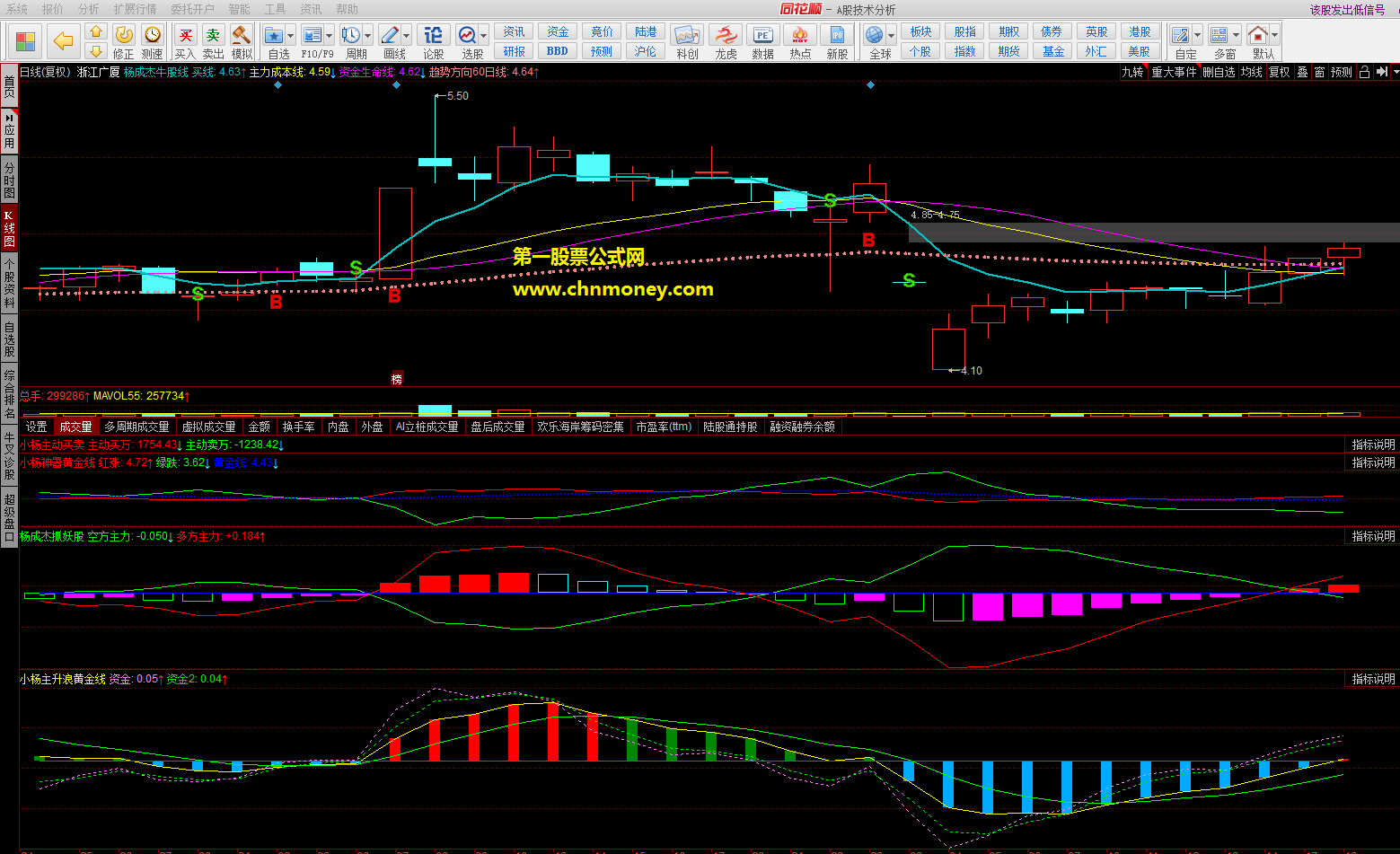Click the 测速 clock icon
Image resolution: width=1400 pixels, height=854 pixels.
tap(153, 34)
